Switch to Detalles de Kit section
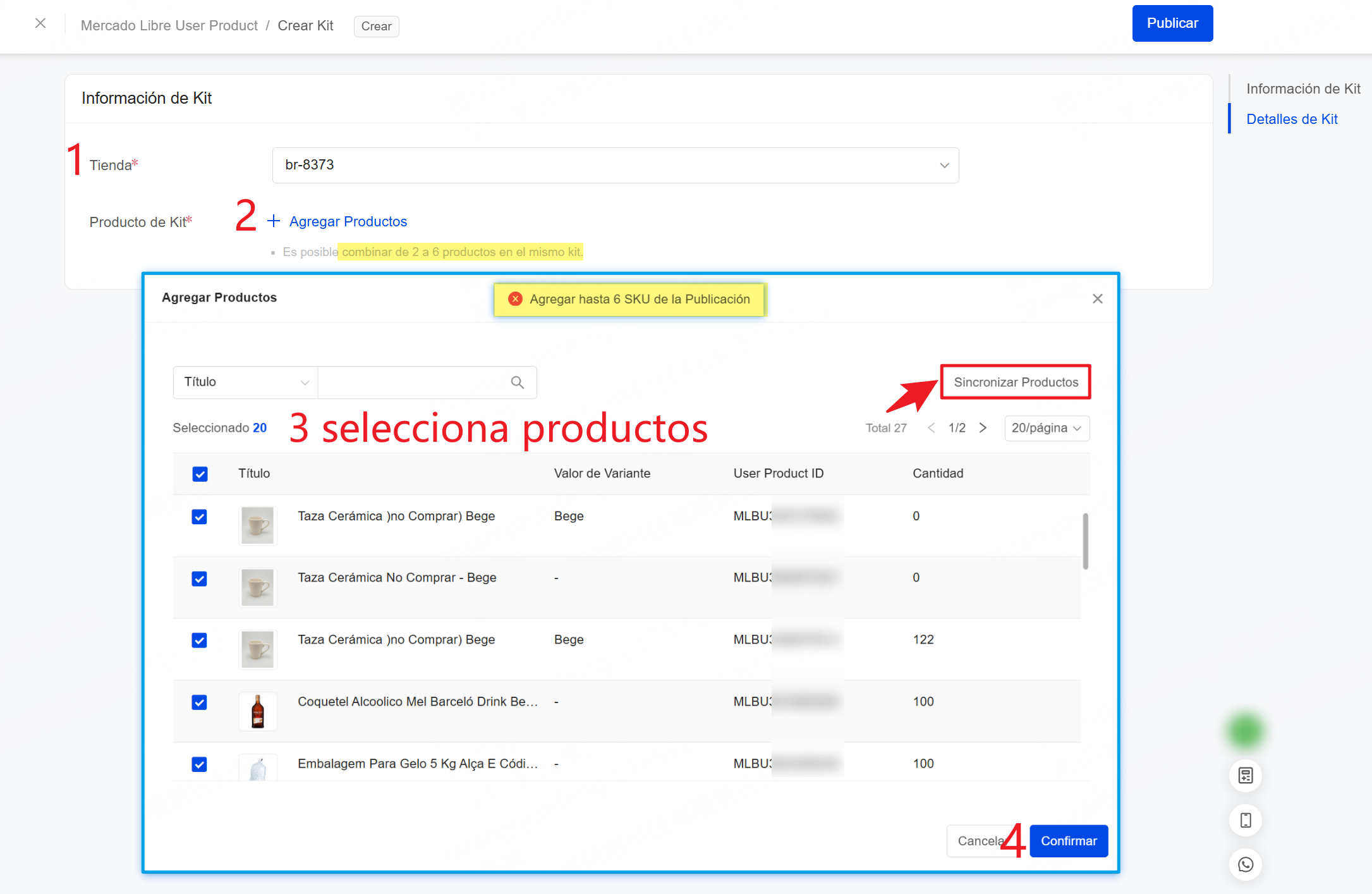This screenshot has width=1372, height=894. pos(1292,119)
